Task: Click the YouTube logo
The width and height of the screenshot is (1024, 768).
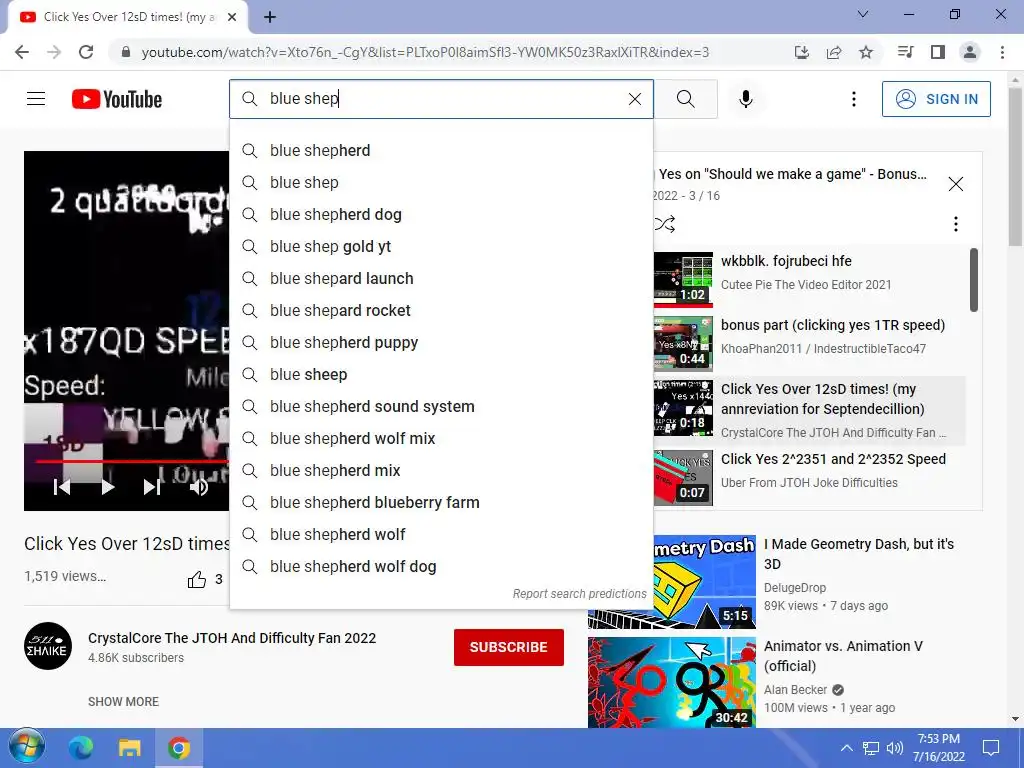Action: [117, 99]
